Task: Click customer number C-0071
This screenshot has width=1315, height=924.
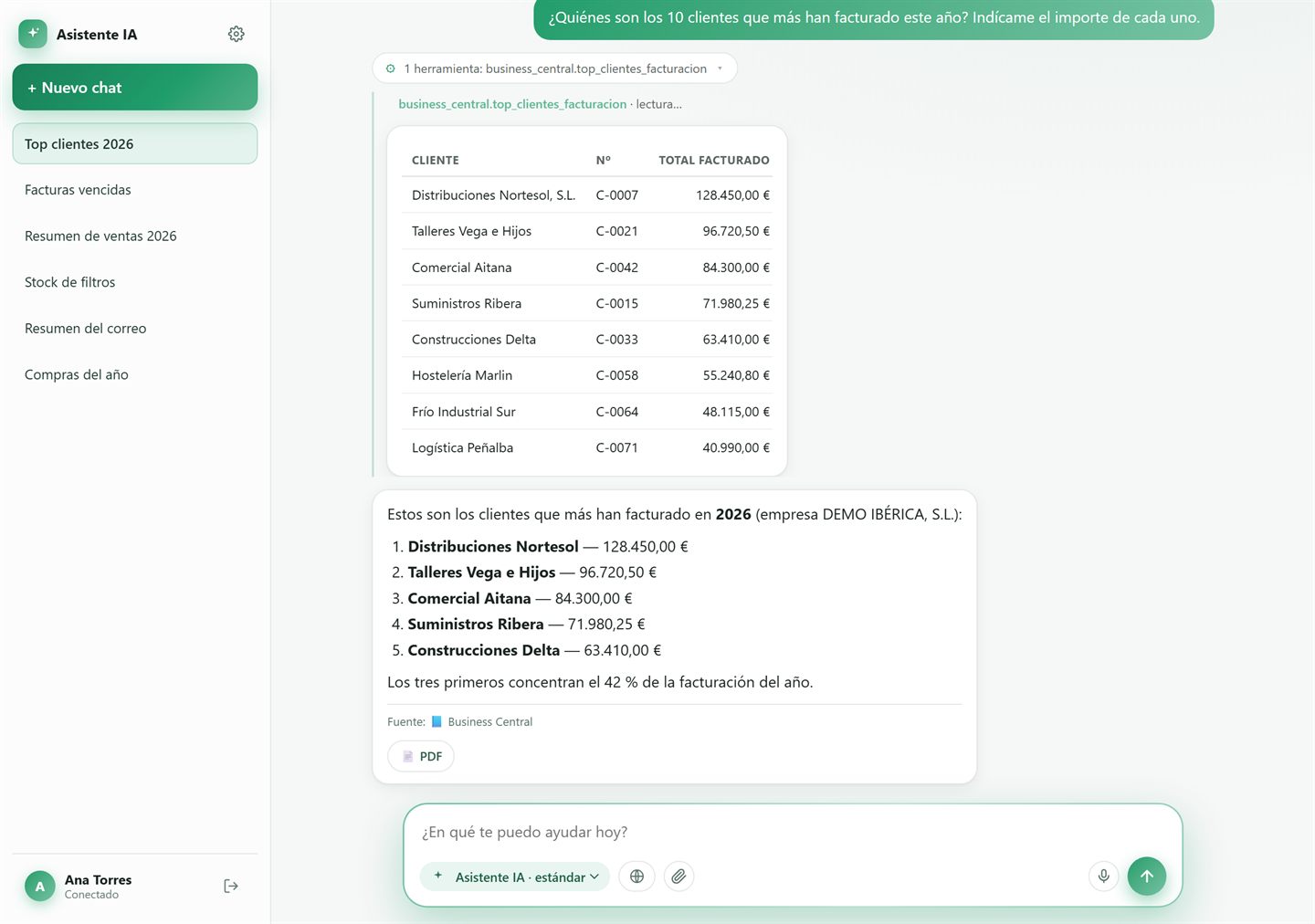Action: point(617,447)
